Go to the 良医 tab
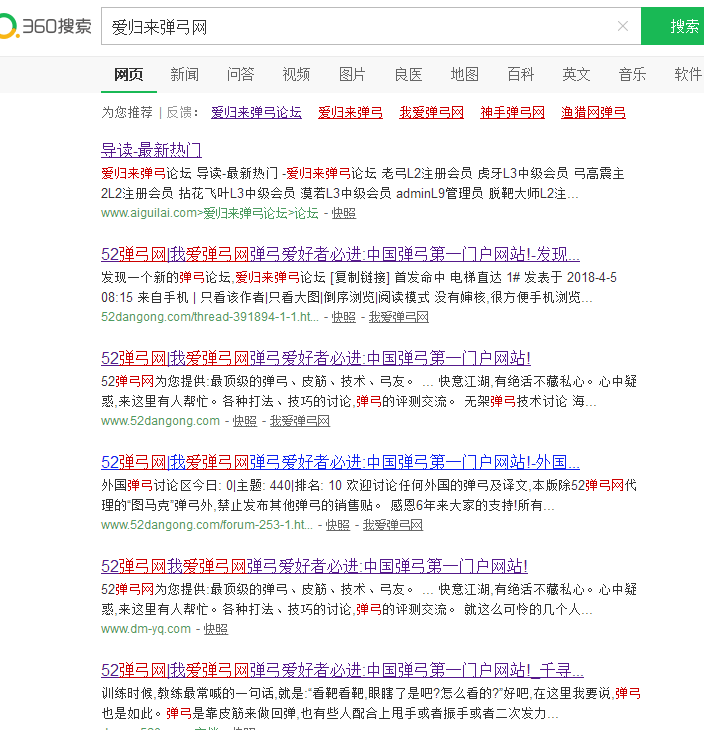This screenshot has height=730, width=704. (x=408, y=74)
